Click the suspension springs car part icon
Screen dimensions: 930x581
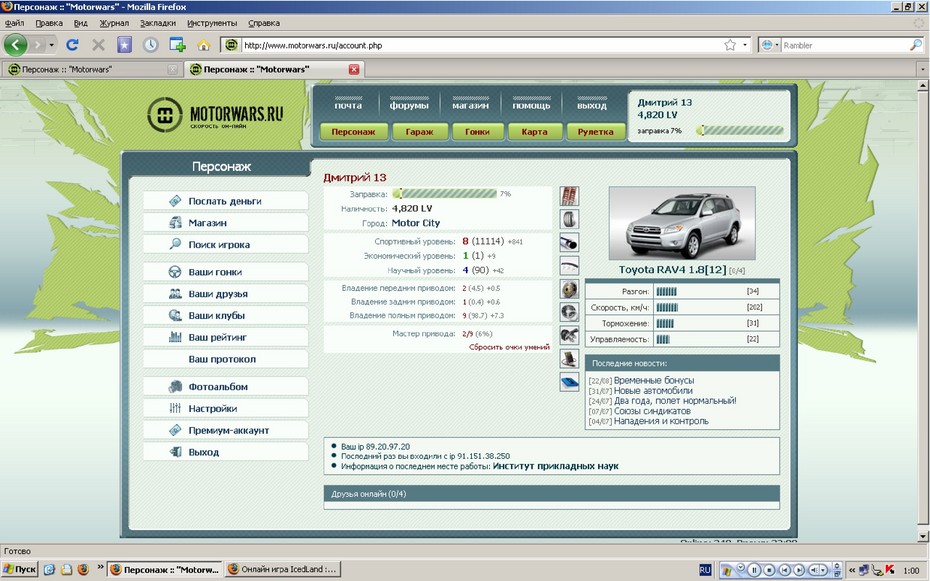pyautogui.click(x=569, y=196)
